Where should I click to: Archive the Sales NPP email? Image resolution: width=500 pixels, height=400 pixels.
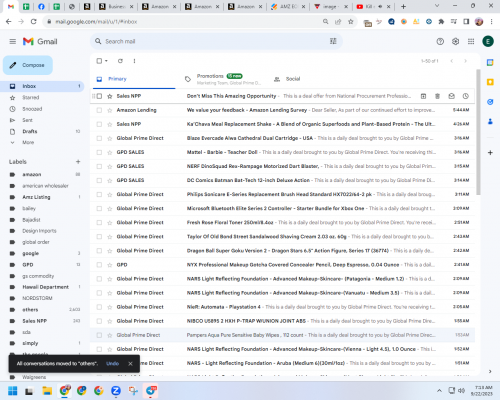pos(423,96)
